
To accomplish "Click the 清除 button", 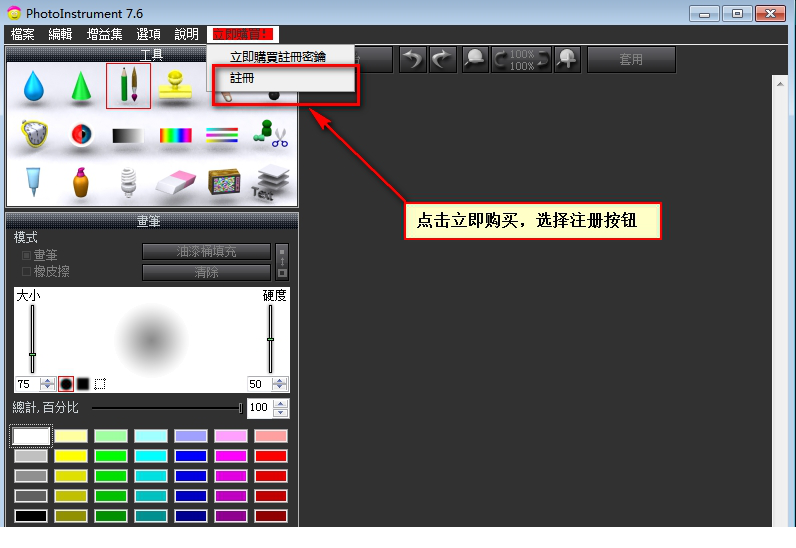I will click(x=206, y=272).
